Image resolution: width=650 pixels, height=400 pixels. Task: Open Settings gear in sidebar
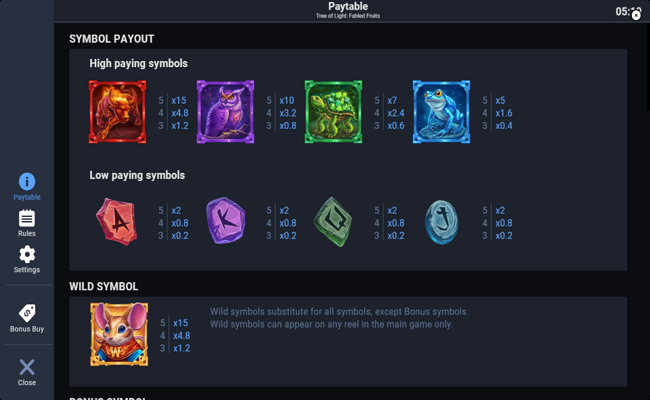coord(27,254)
